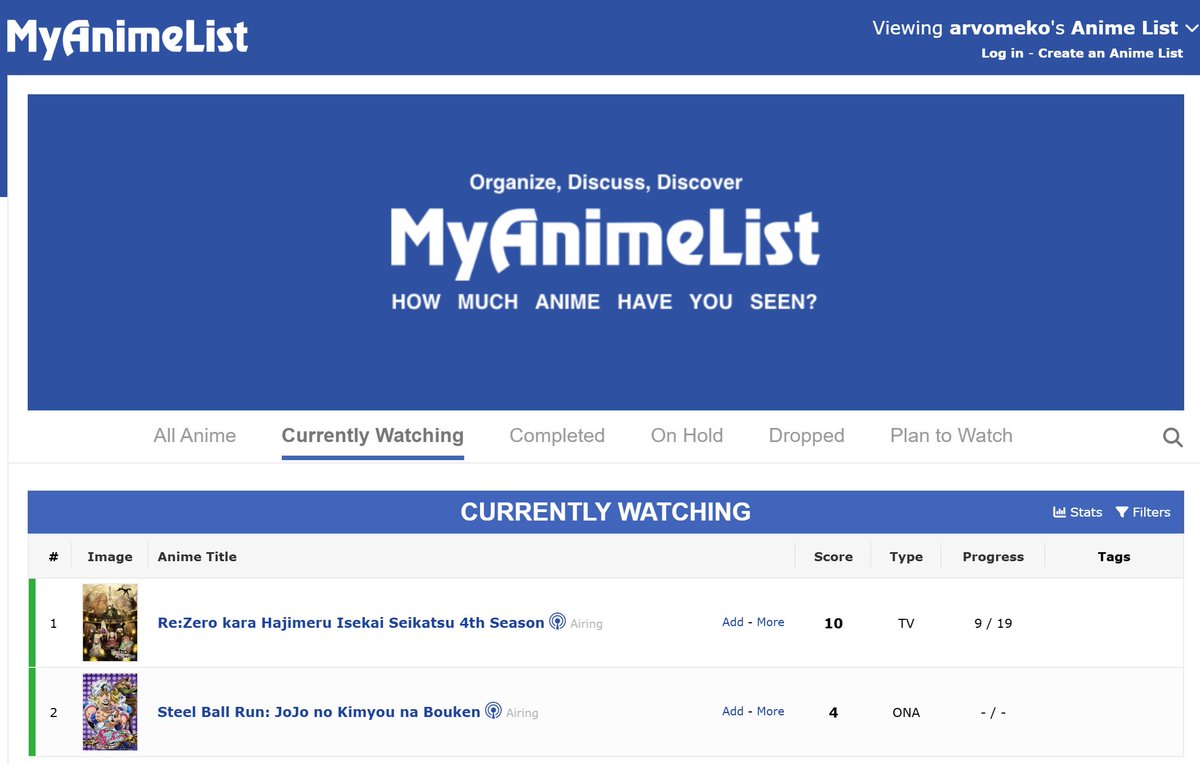Open the Filters funnel button

tap(1143, 512)
